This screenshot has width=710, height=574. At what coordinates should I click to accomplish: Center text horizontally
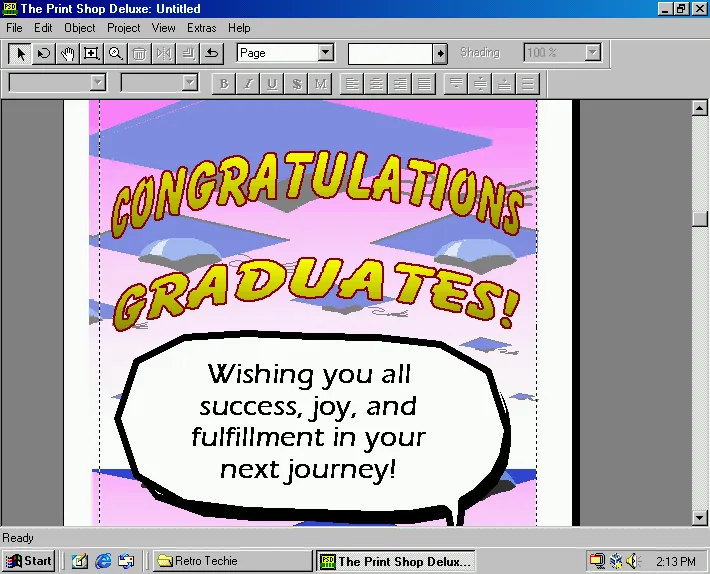point(376,84)
